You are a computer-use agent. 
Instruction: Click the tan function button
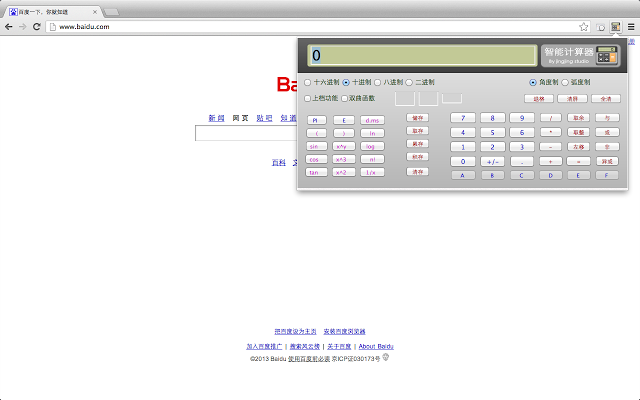tap(316, 173)
